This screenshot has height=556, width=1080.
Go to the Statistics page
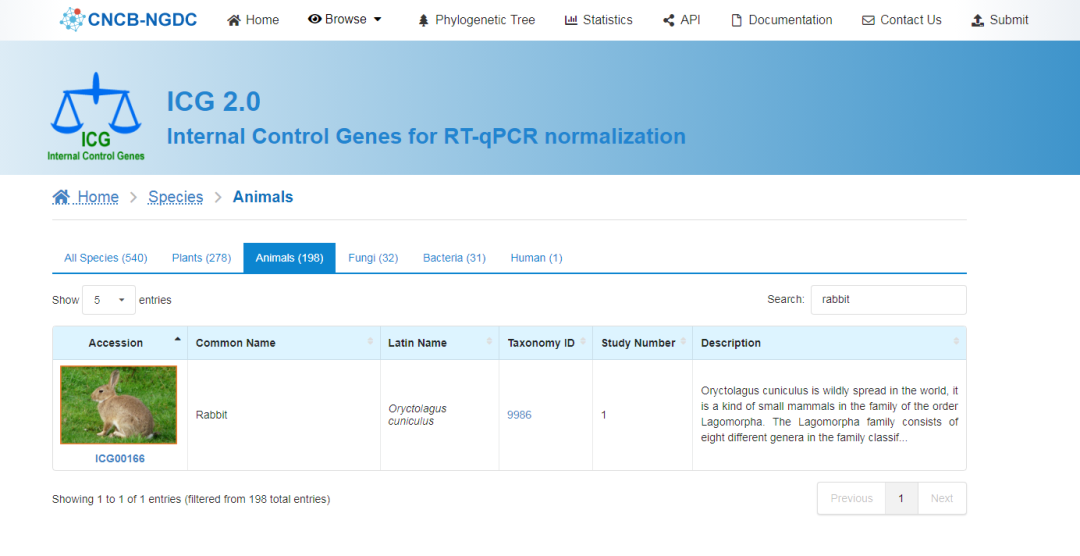pyautogui.click(x=598, y=20)
